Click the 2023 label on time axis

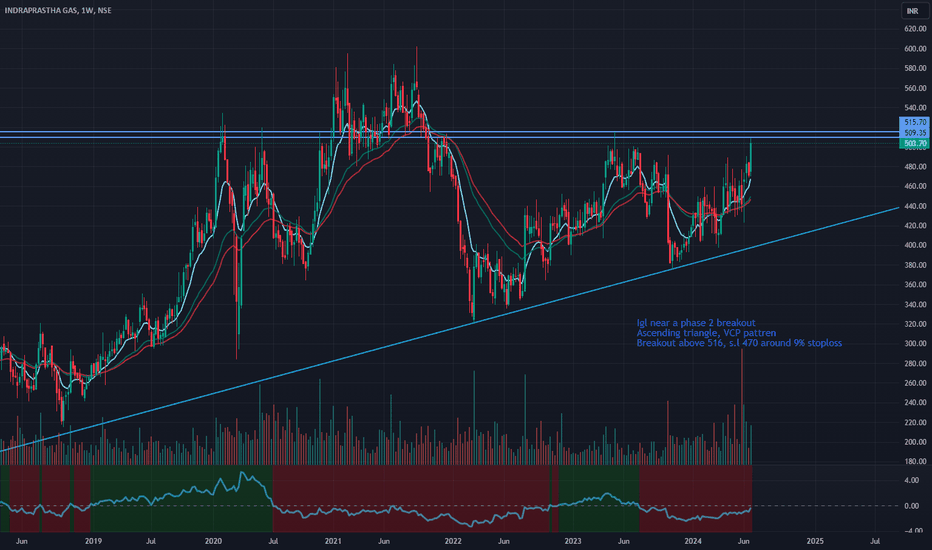[572, 541]
